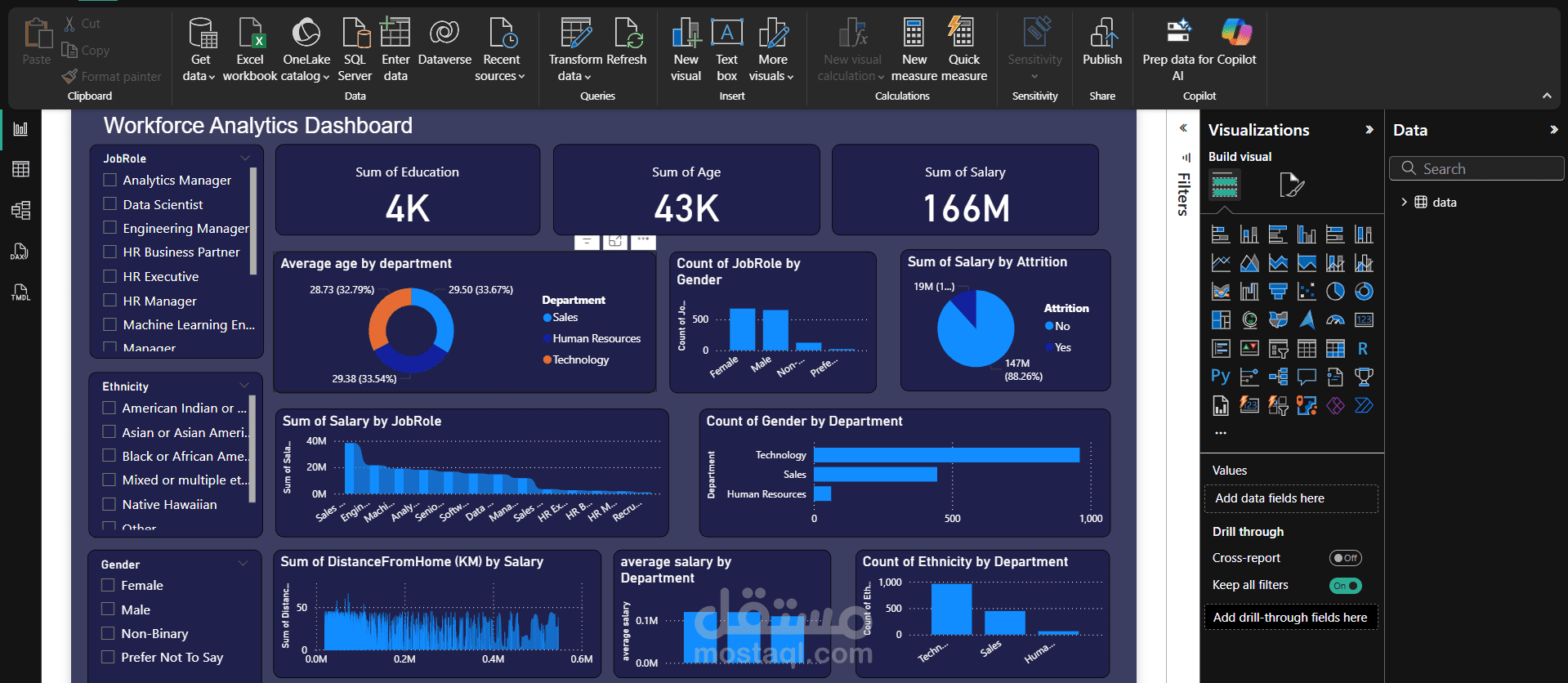Pick the Funnel visualization icon
Screen dimensions: 1568x683
(x=1278, y=292)
